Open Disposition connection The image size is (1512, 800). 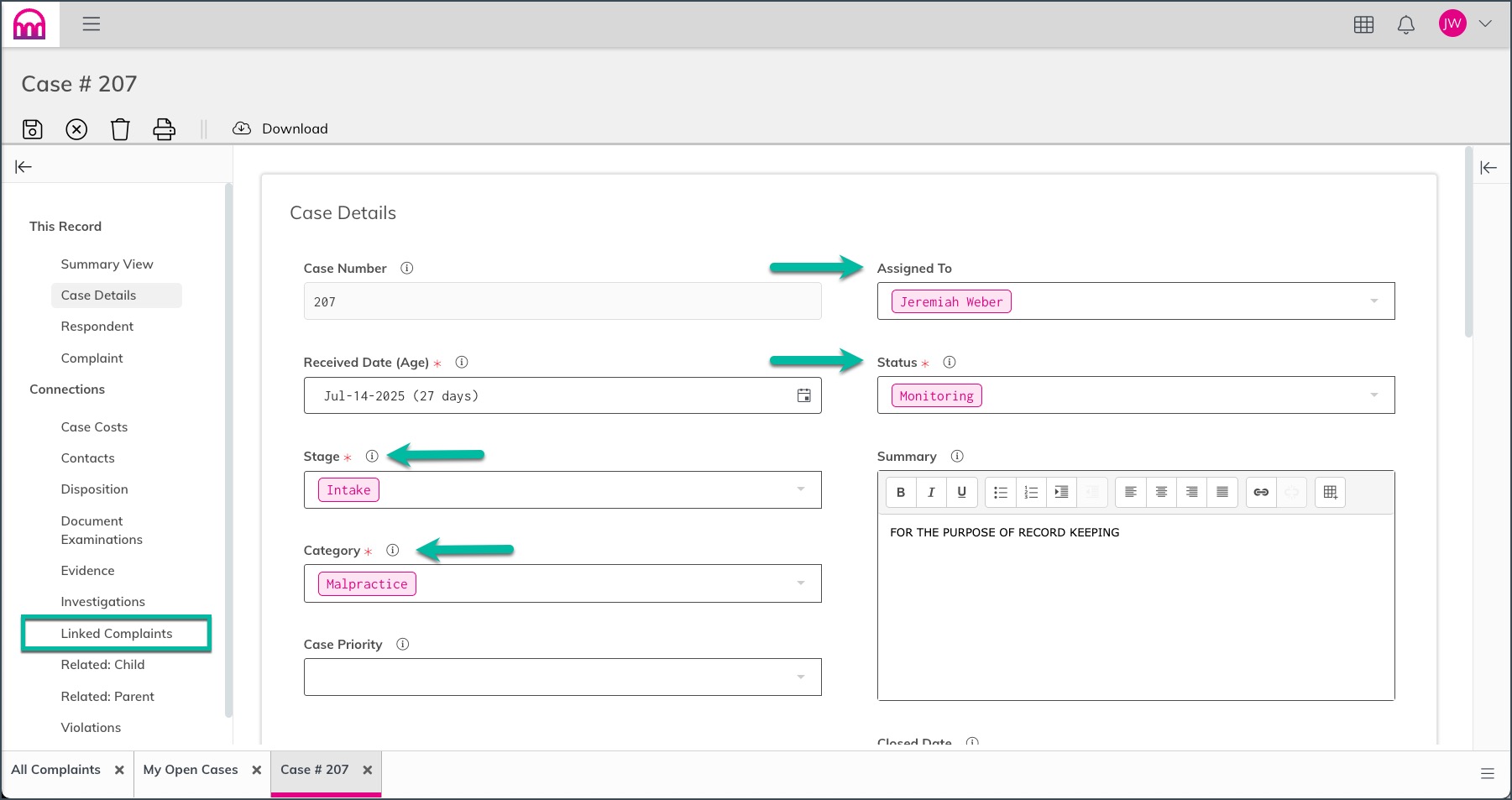pos(94,489)
